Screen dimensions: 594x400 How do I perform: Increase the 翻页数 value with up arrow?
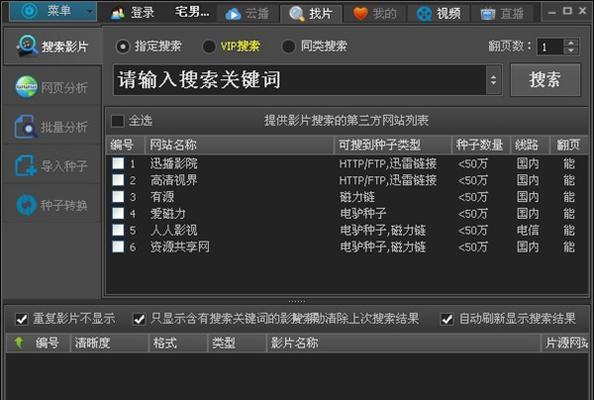(x=571, y=42)
